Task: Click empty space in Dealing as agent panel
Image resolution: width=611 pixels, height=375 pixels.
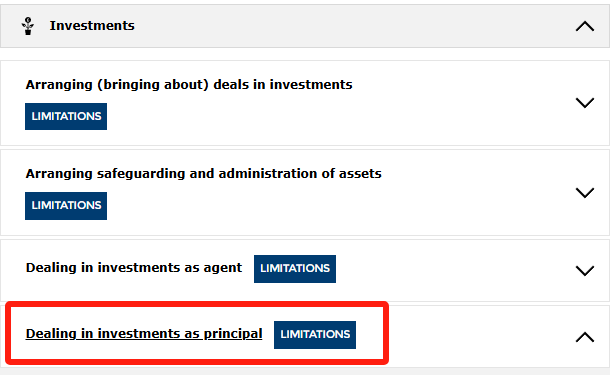Action: pyautogui.click(x=448, y=270)
